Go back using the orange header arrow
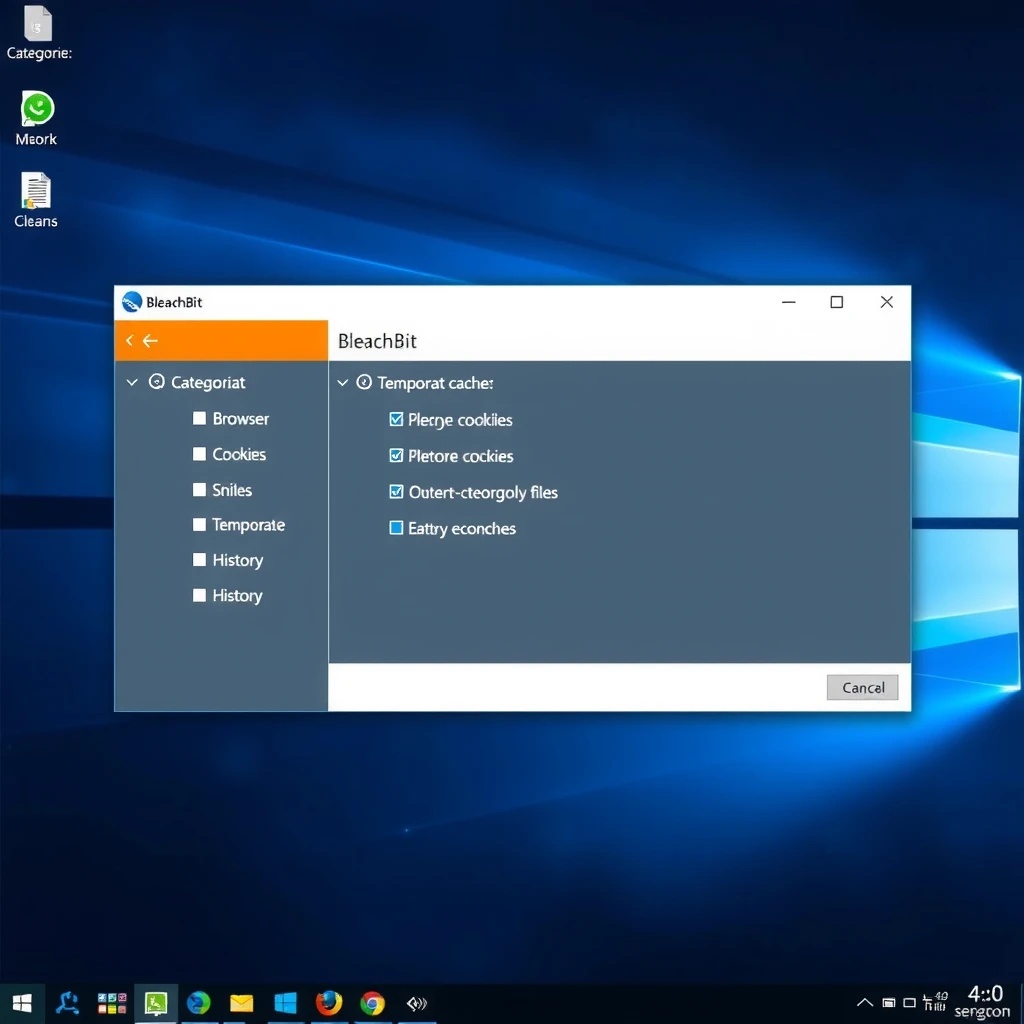This screenshot has height=1024, width=1024. 150,340
